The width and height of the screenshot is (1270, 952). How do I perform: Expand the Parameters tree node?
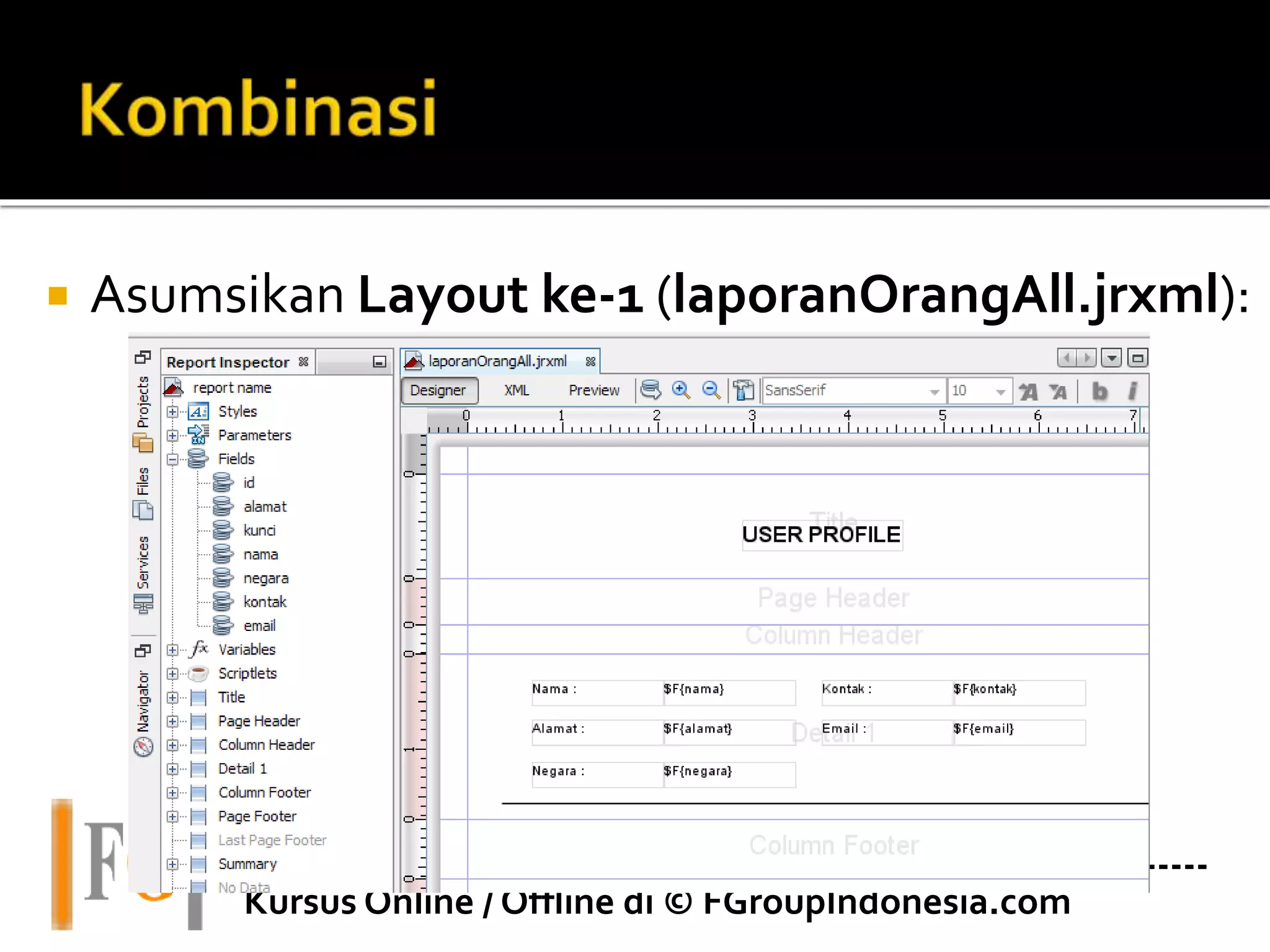tap(173, 435)
